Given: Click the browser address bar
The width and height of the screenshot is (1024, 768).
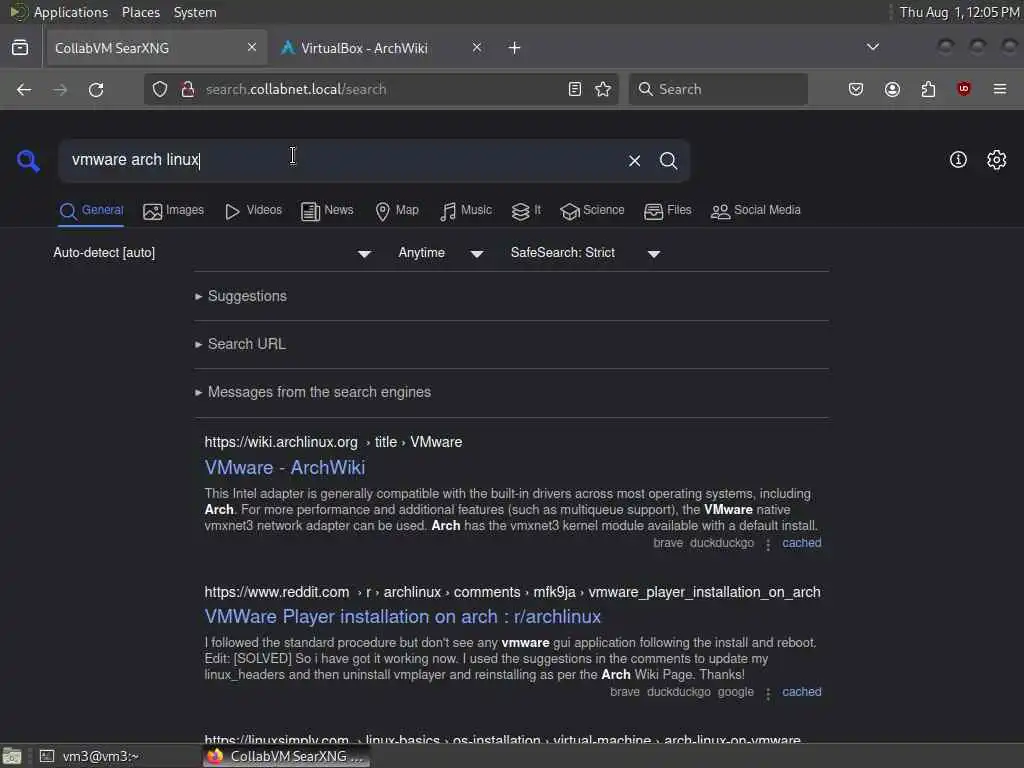Looking at the screenshot, I should pyautogui.click(x=379, y=89).
